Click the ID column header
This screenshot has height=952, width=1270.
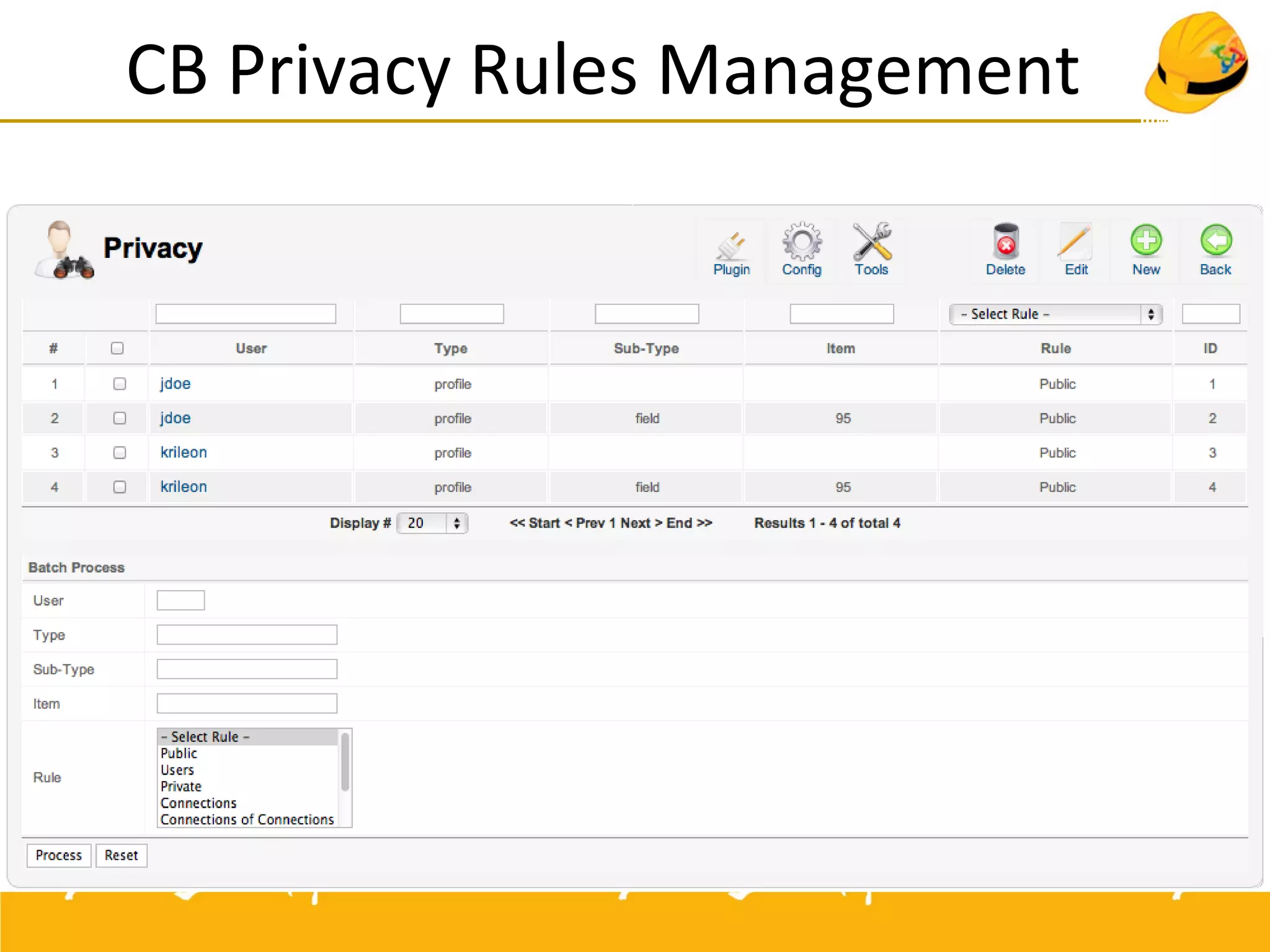click(1210, 348)
